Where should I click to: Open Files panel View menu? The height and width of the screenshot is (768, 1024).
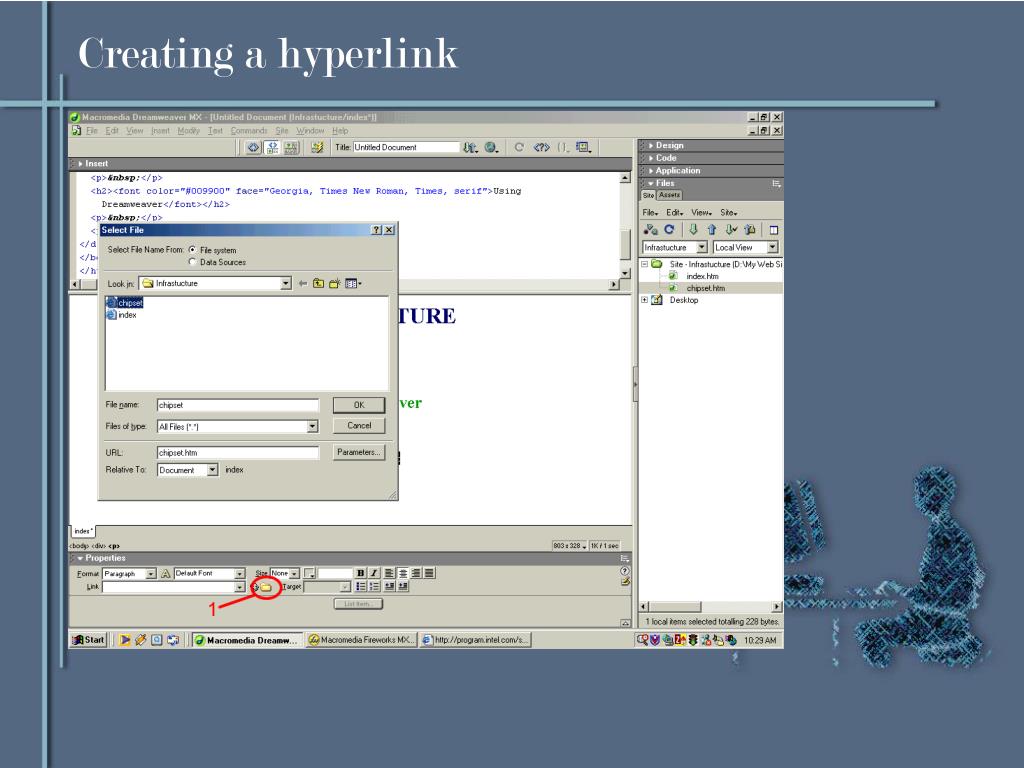point(701,212)
